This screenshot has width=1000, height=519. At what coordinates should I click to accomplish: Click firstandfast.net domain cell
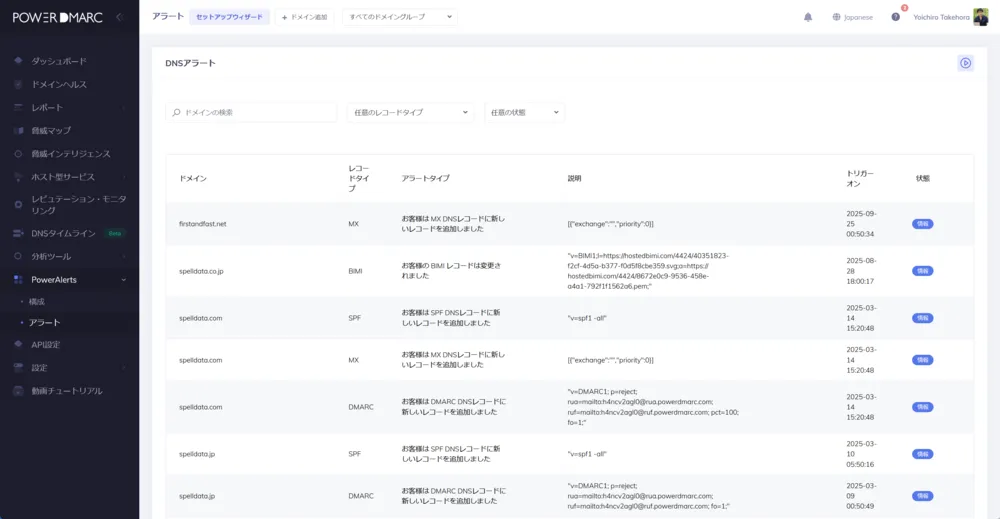pyautogui.click(x=203, y=224)
